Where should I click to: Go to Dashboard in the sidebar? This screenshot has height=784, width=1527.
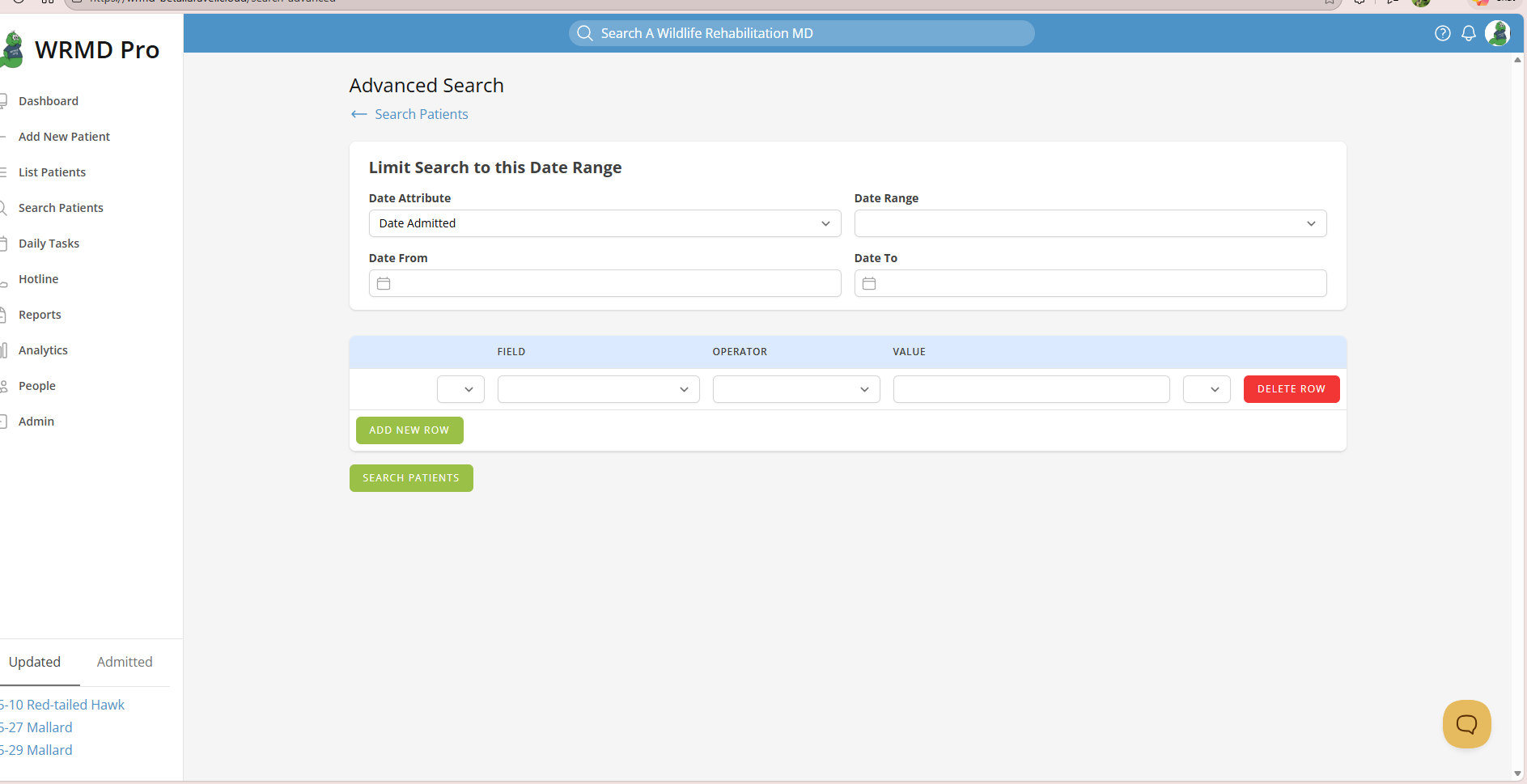tap(49, 101)
